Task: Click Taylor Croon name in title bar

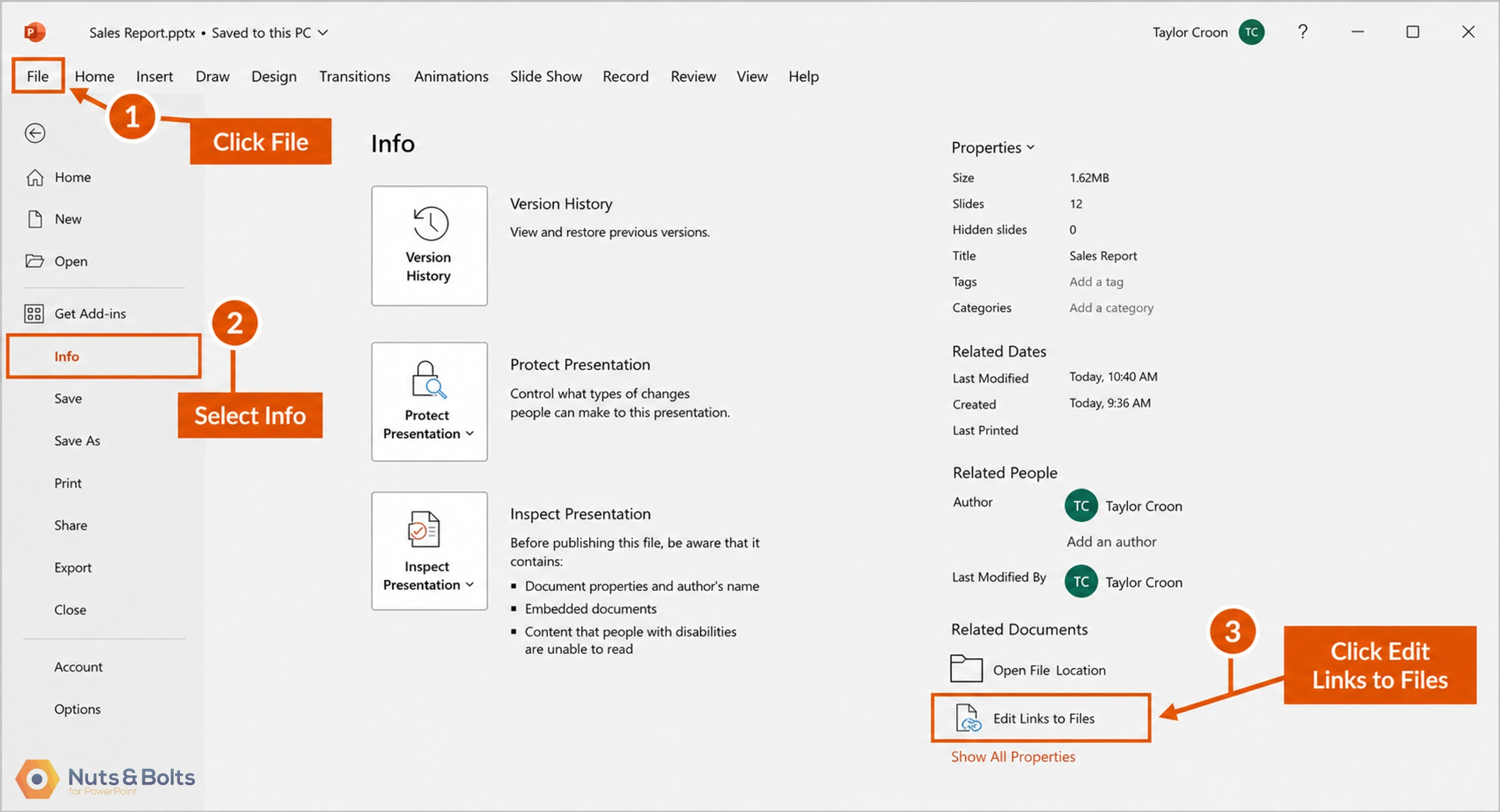Action: pos(1190,32)
